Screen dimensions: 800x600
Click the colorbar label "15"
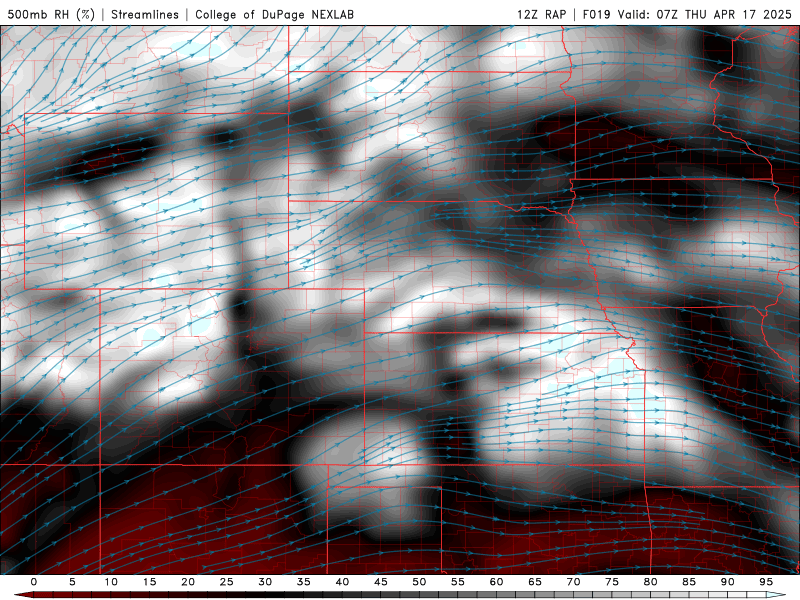click(x=149, y=582)
